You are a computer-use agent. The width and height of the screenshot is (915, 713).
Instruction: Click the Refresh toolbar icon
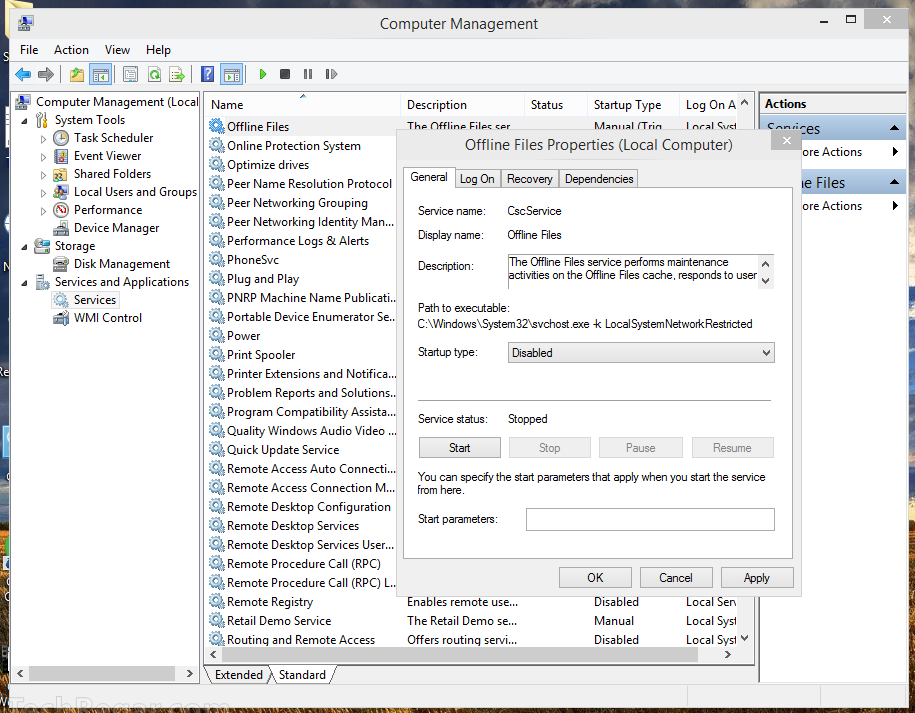154,74
